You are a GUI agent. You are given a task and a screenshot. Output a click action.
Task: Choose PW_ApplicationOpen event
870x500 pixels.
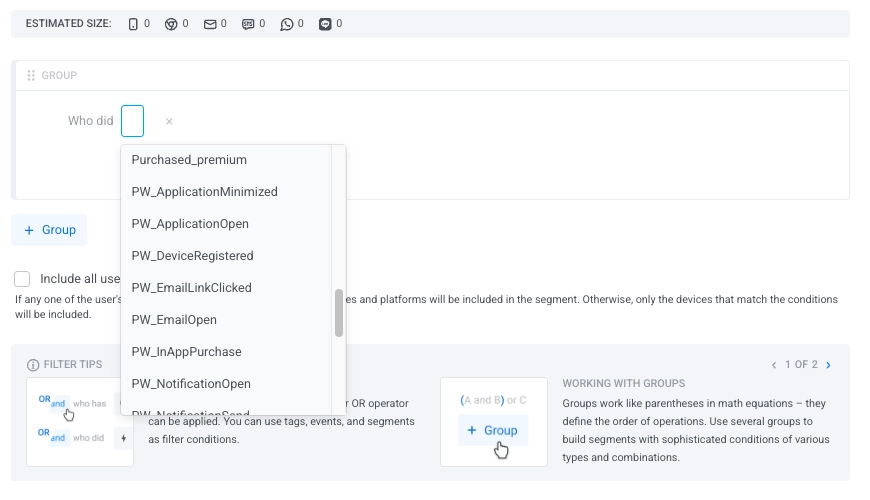226,224
